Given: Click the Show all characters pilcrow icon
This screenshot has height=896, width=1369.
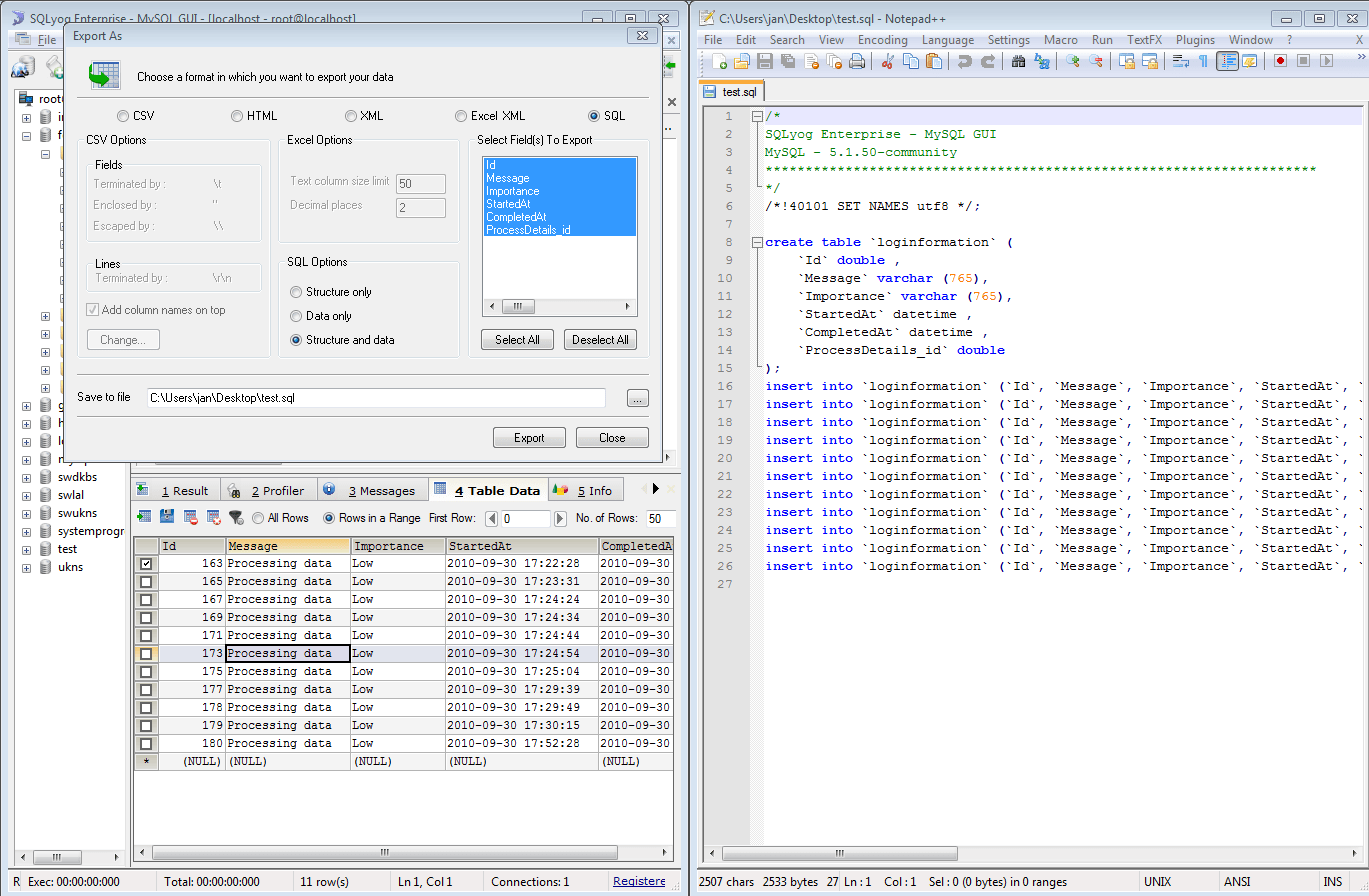Looking at the screenshot, I should click(x=1204, y=61).
